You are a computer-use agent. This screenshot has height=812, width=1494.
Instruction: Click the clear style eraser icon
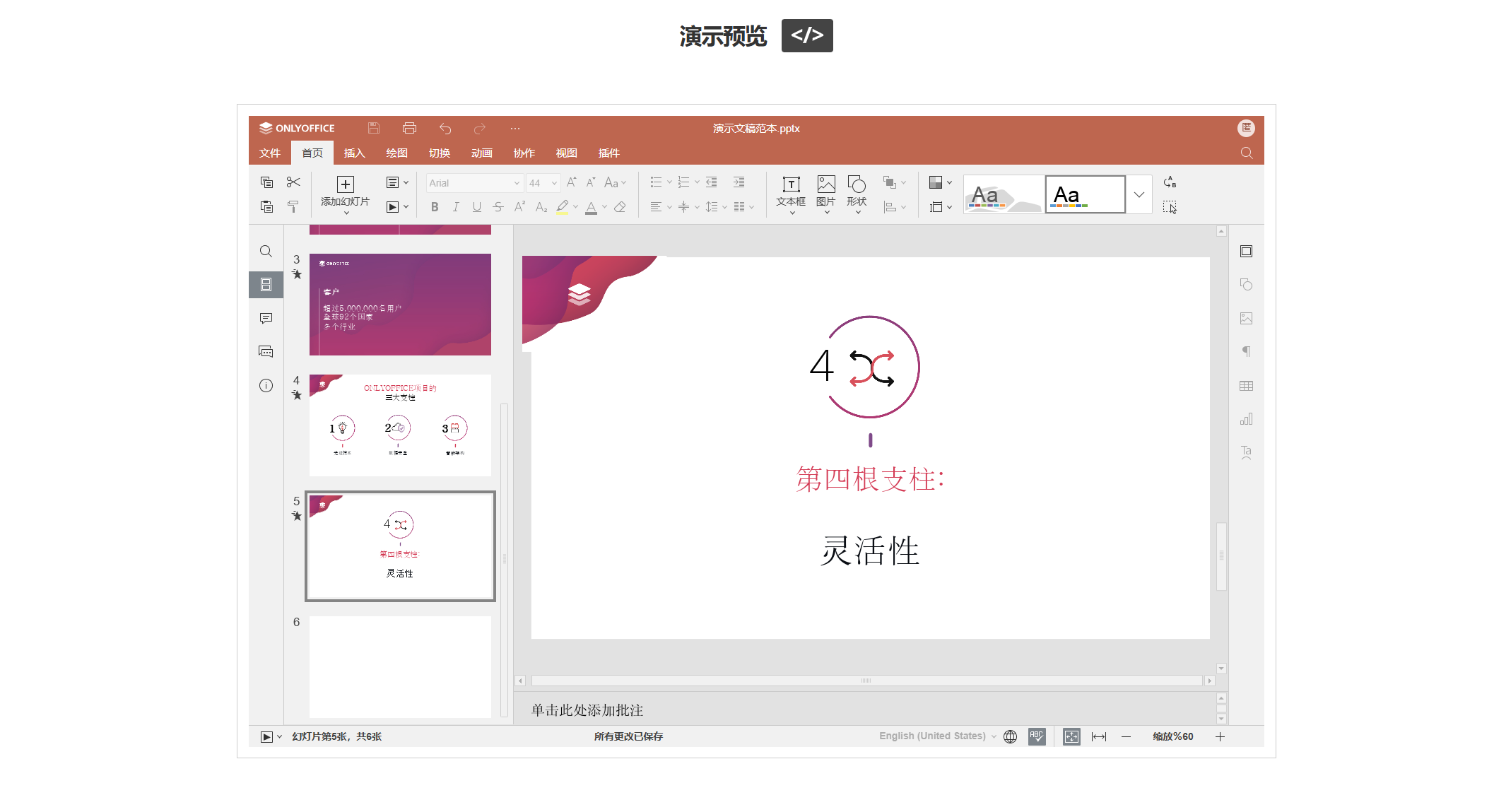(x=620, y=207)
